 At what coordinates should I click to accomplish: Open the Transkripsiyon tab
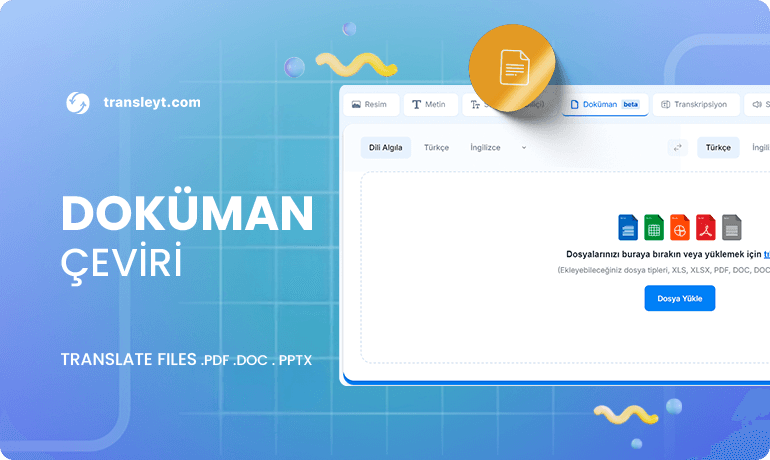(696, 104)
